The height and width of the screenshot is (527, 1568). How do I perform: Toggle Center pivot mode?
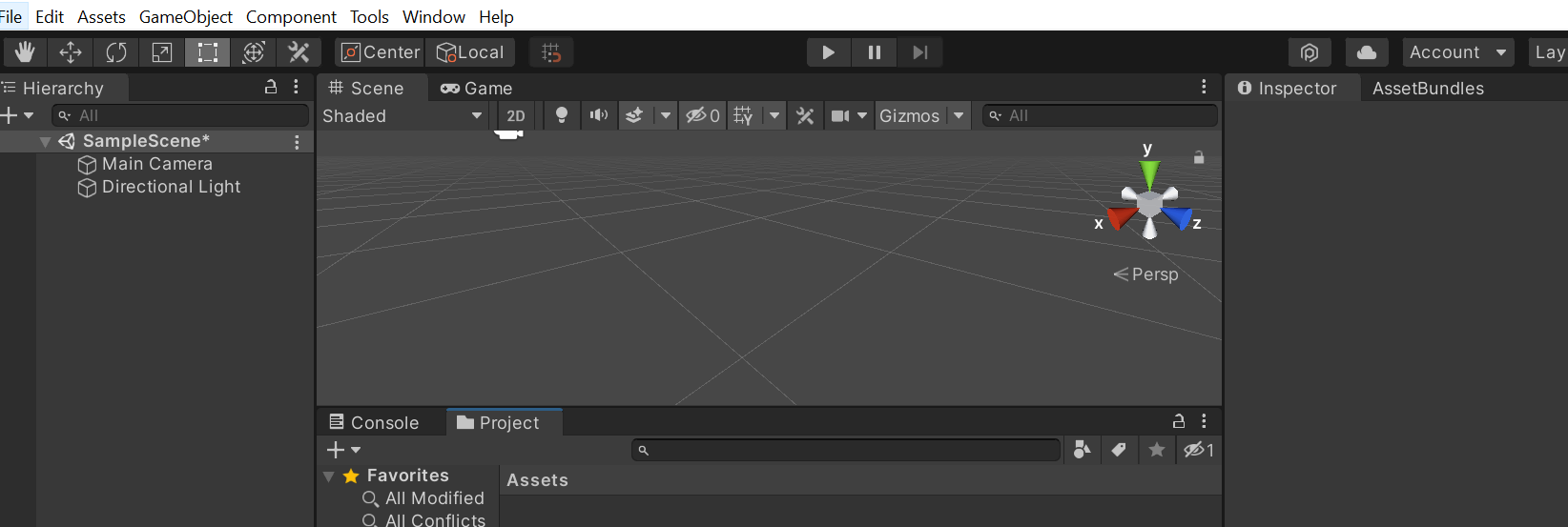tap(380, 52)
